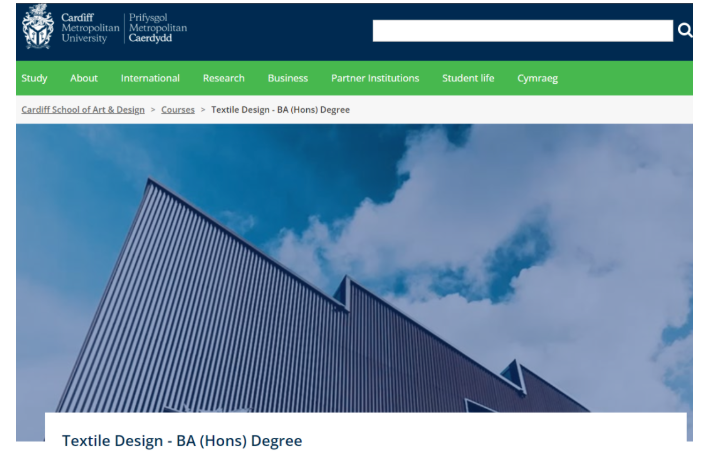Click the Textile Design breadcrumb current page text

[280, 109]
